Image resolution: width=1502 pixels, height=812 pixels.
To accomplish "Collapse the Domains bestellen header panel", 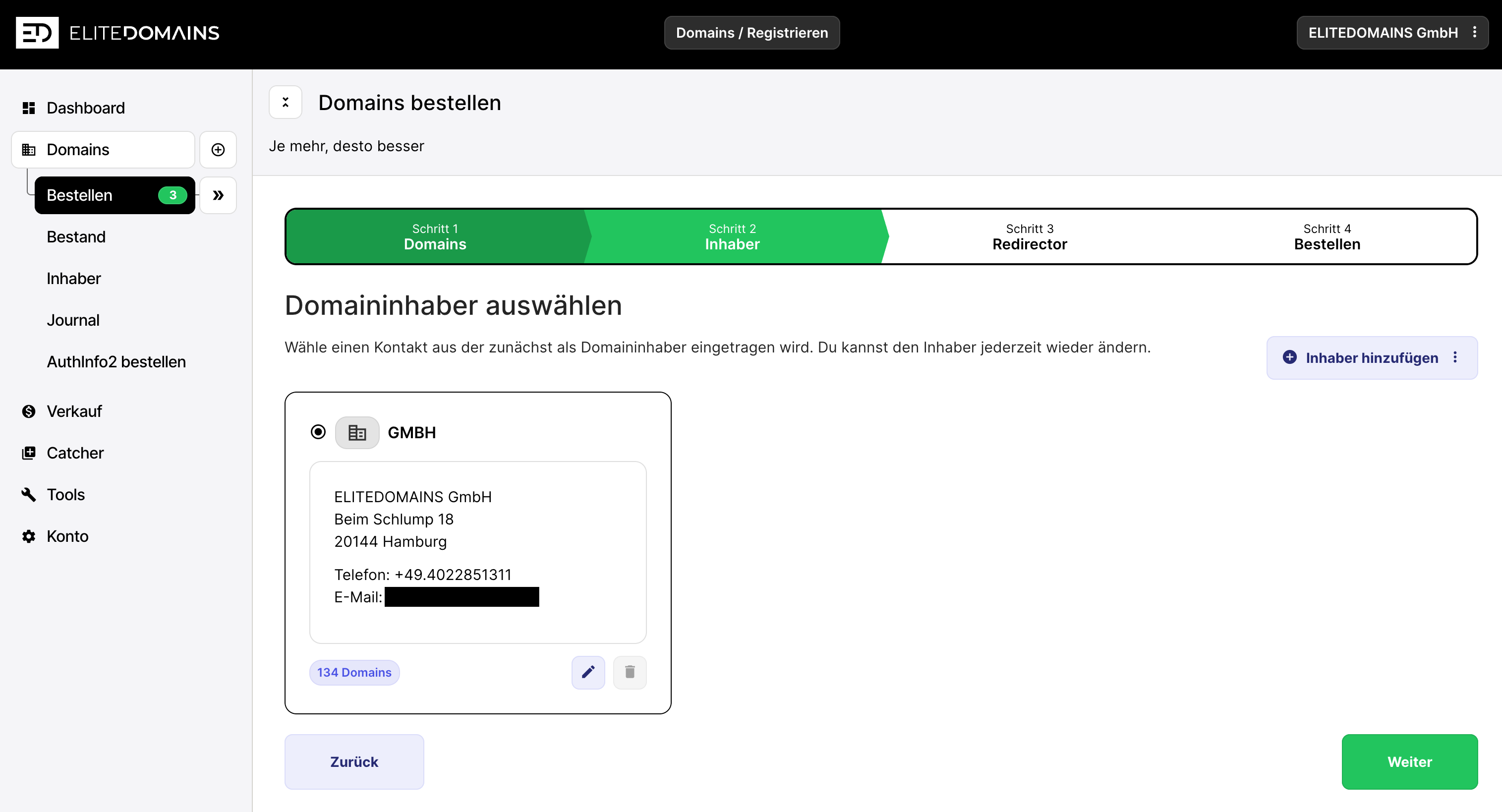I will pyautogui.click(x=286, y=103).
